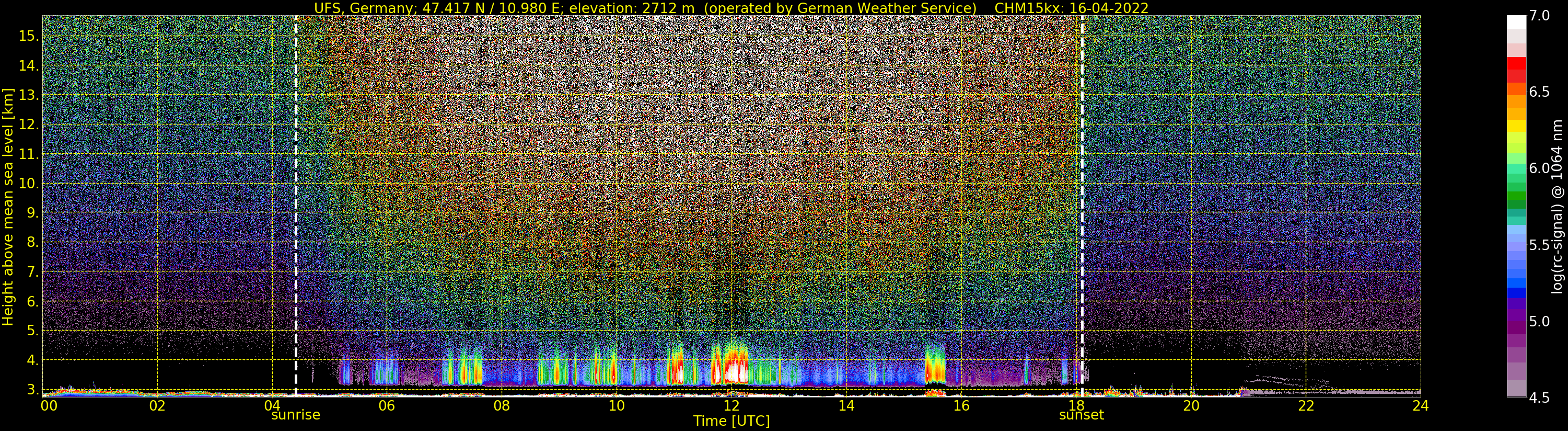Click the time tick label "12"

pos(731,405)
